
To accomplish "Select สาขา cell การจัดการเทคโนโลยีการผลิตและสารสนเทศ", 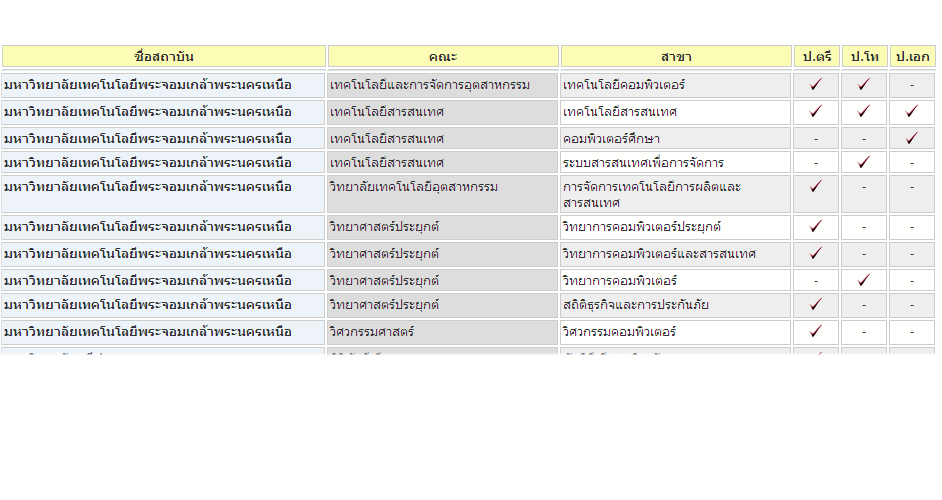I will pos(676,194).
